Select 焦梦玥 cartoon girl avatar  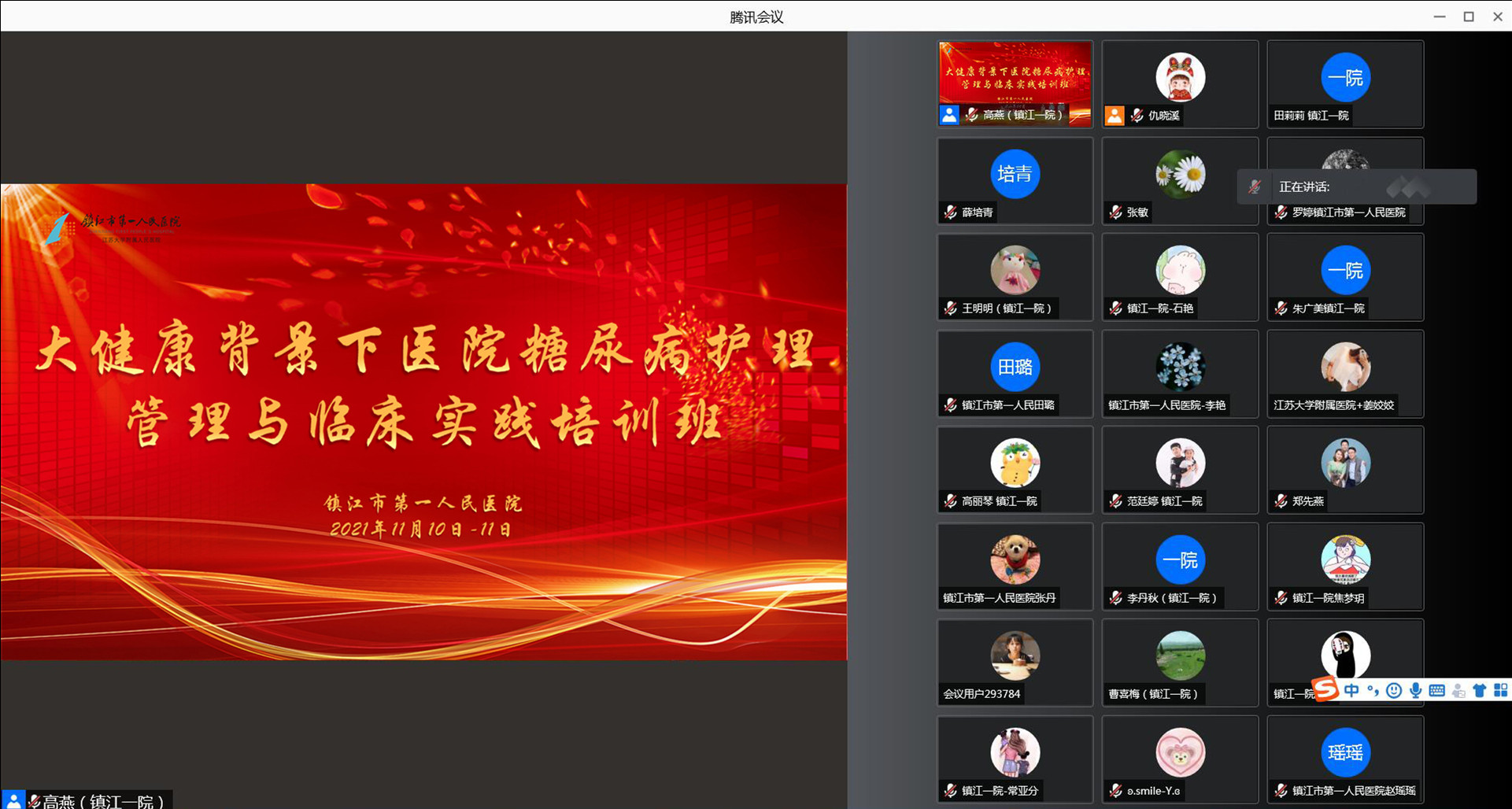(x=1345, y=560)
